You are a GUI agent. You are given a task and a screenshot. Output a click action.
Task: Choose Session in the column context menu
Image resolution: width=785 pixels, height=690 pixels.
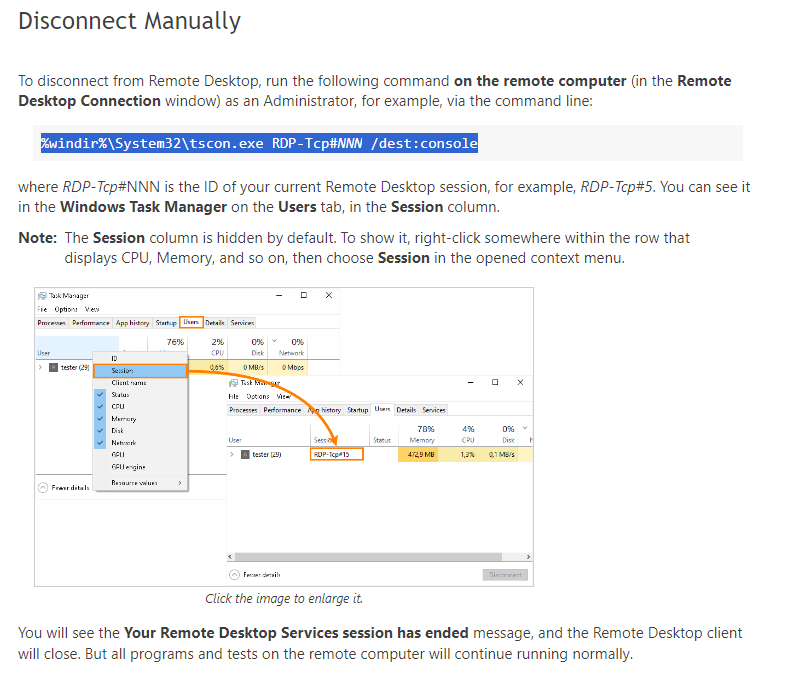click(140, 371)
